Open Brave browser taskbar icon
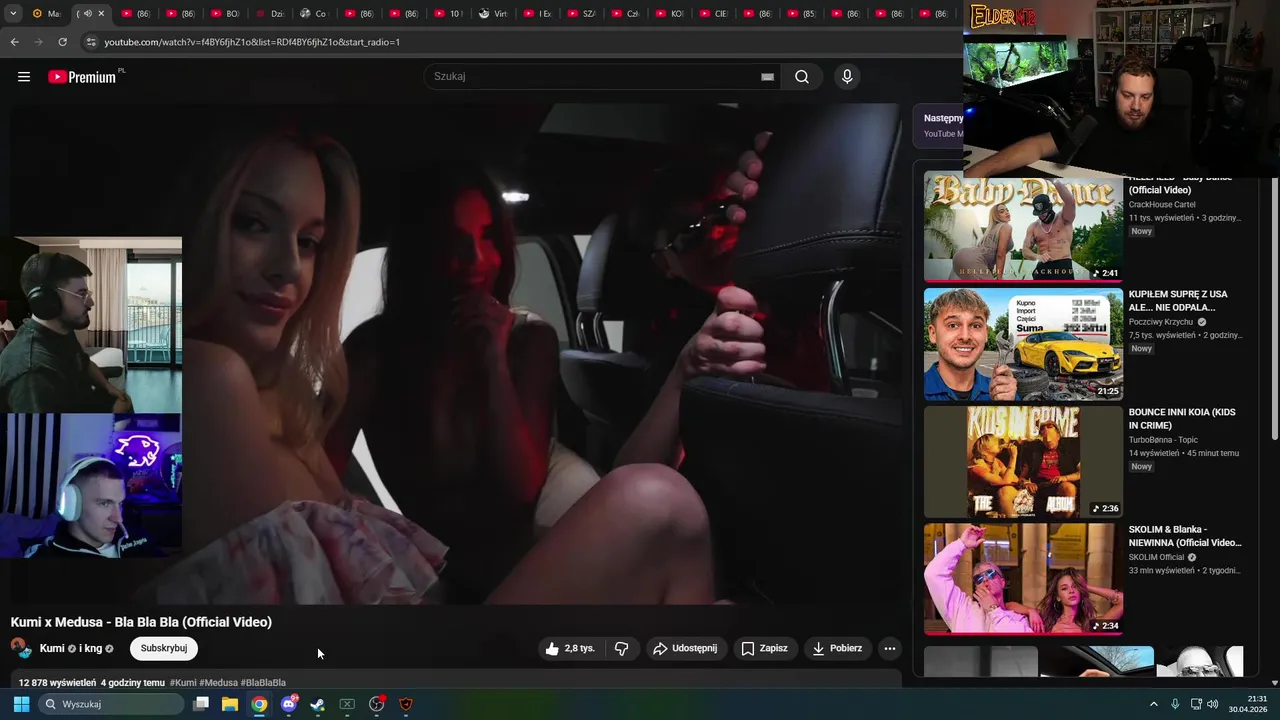This screenshot has height=720, width=1280. [406, 704]
